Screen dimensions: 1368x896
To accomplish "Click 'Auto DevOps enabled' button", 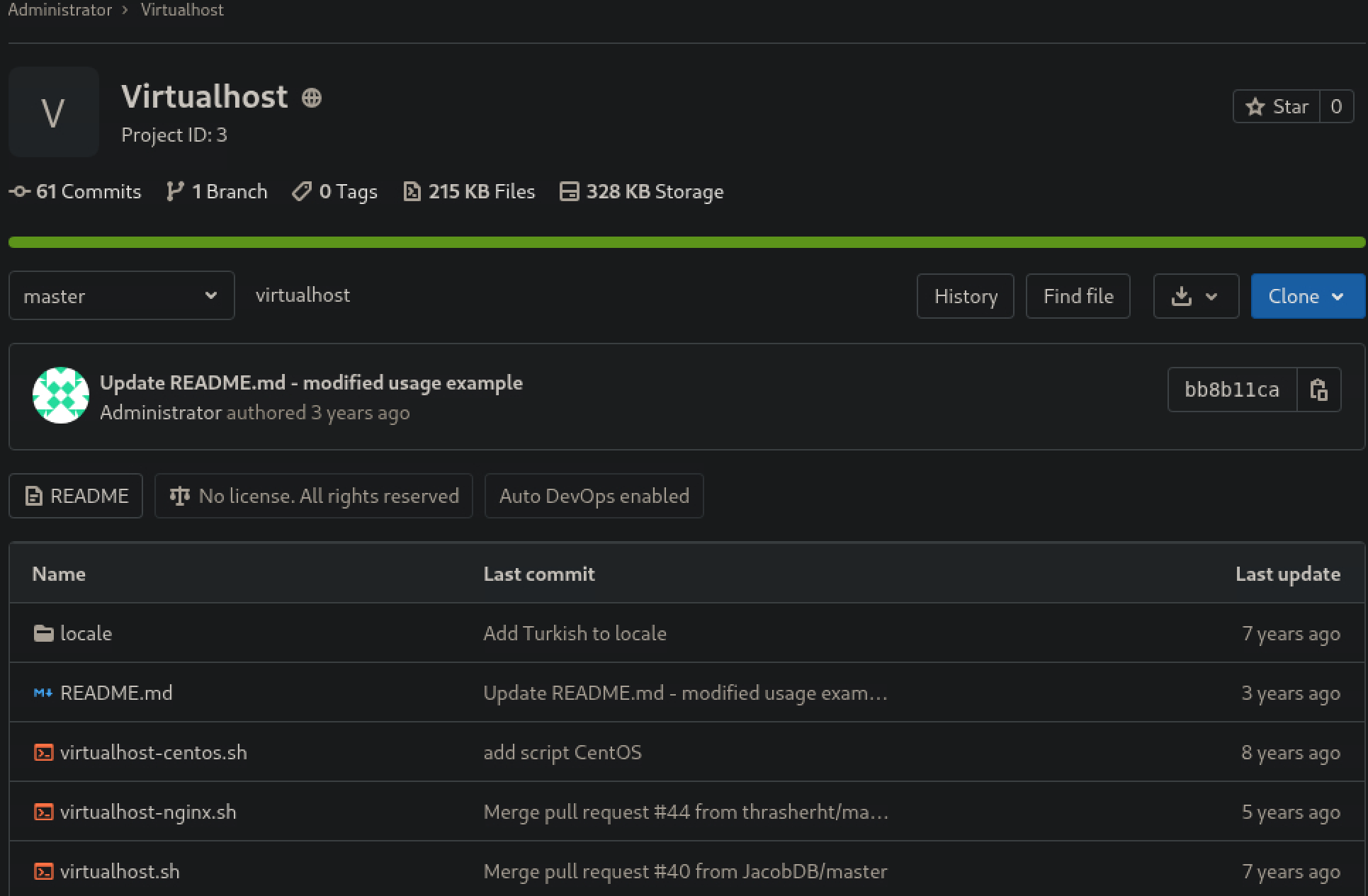I will tap(594, 496).
